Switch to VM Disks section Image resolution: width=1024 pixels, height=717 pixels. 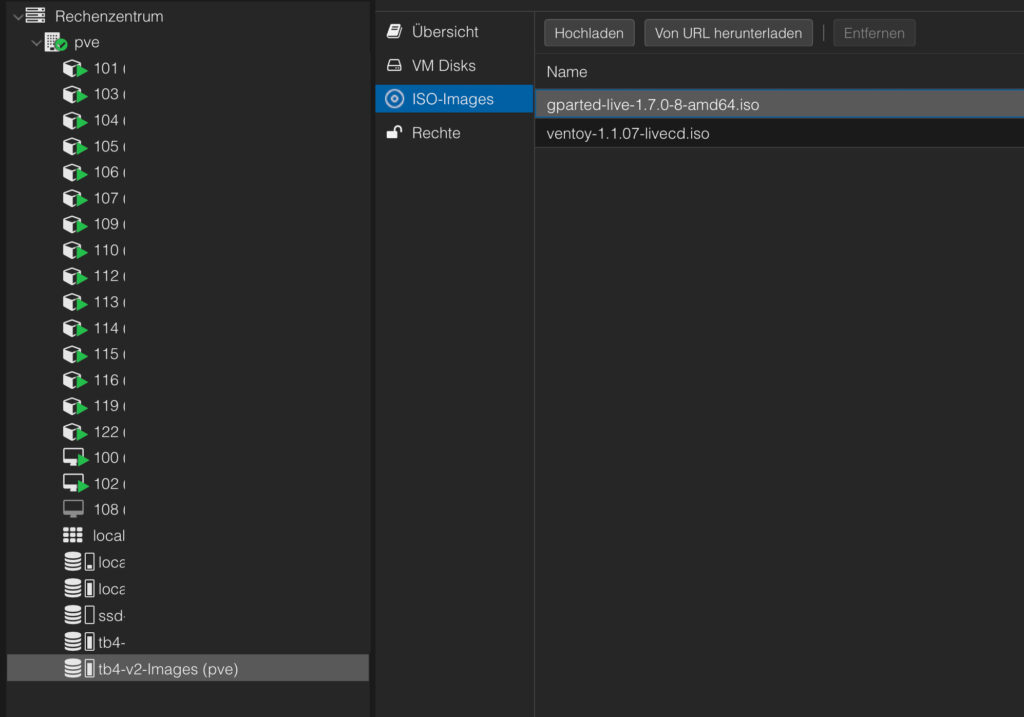point(443,66)
